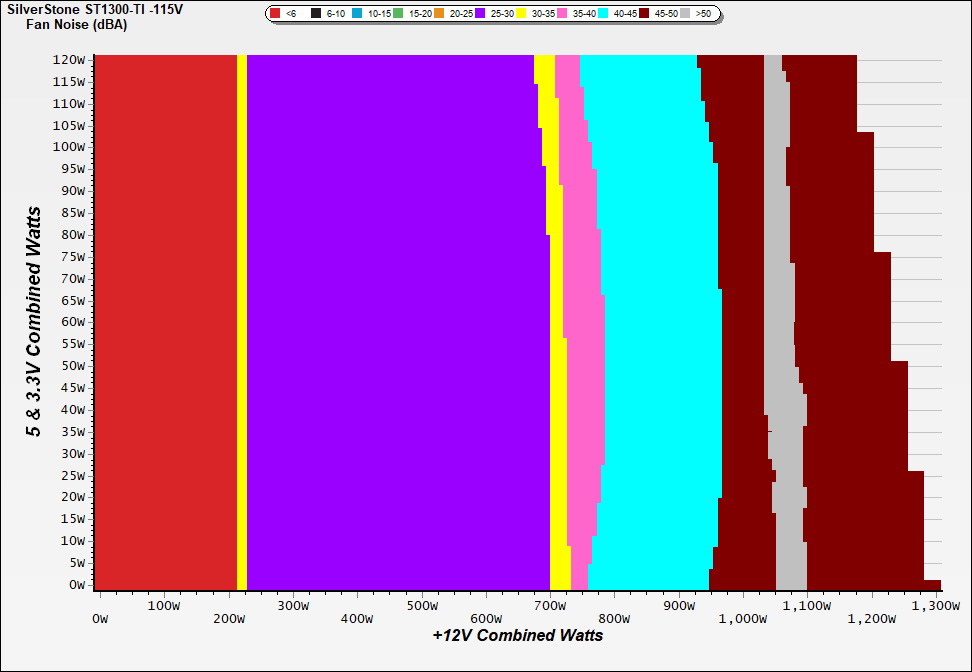
Task: Click the 5 & 3.3V Combined Watts label
Action: [35, 322]
